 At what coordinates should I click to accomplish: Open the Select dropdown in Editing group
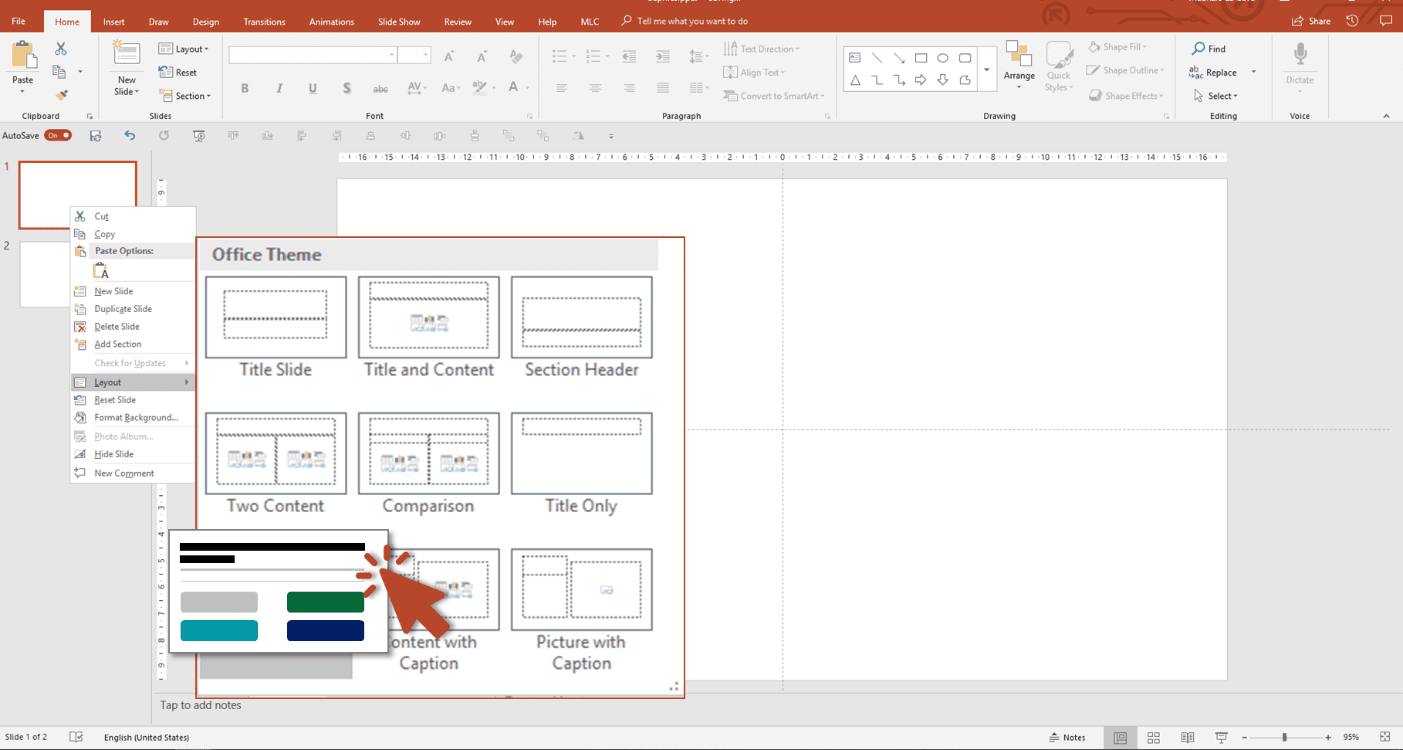click(1222, 95)
